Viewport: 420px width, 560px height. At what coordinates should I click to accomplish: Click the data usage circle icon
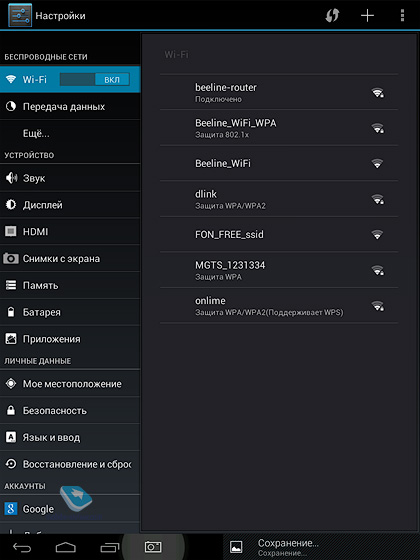11,106
